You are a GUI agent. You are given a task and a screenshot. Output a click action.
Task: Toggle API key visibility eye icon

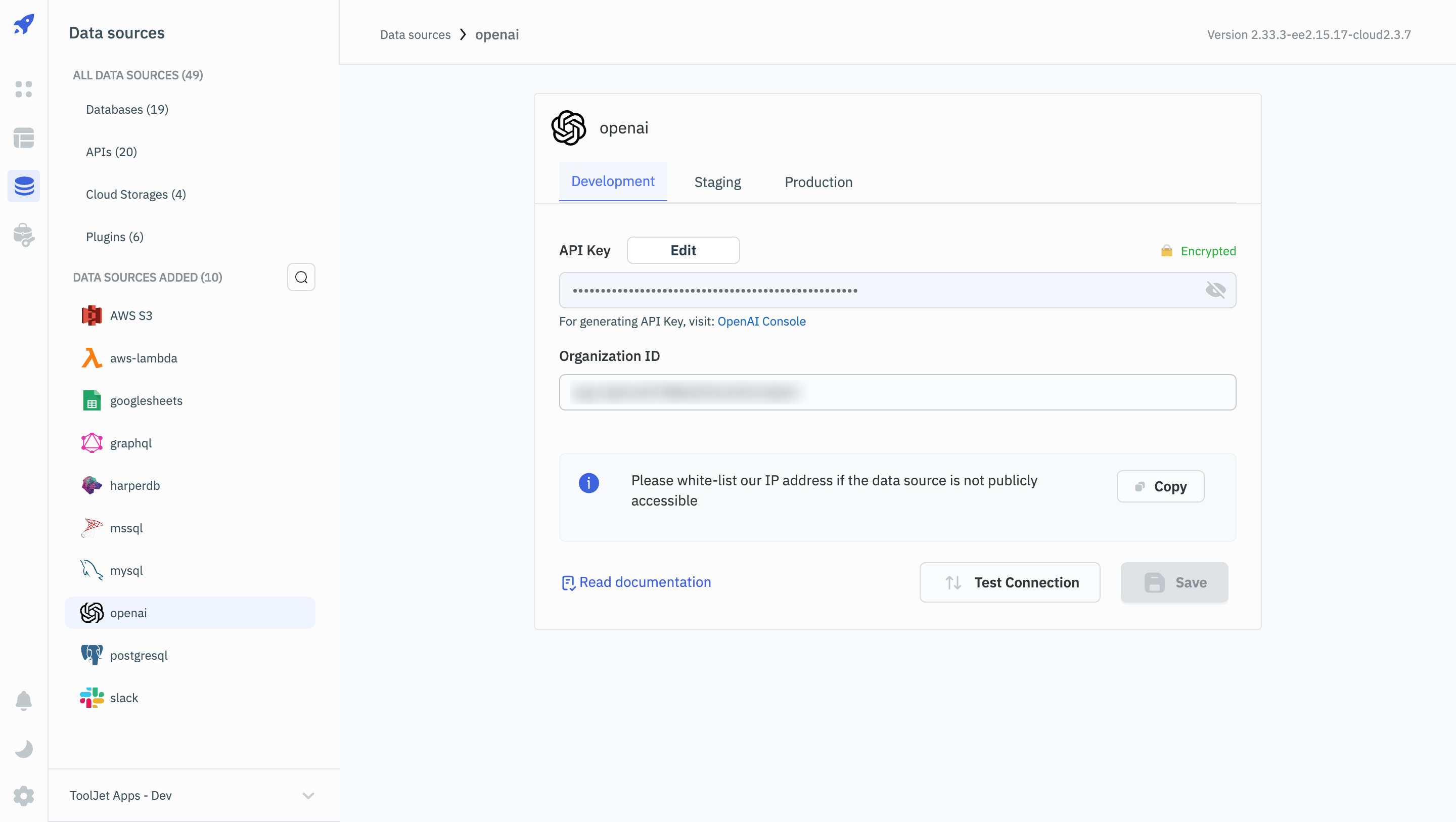tap(1215, 290)
